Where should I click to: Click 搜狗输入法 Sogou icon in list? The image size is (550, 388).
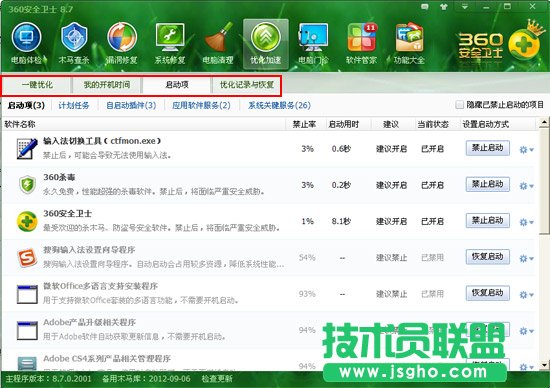click(x=27, y=257)
